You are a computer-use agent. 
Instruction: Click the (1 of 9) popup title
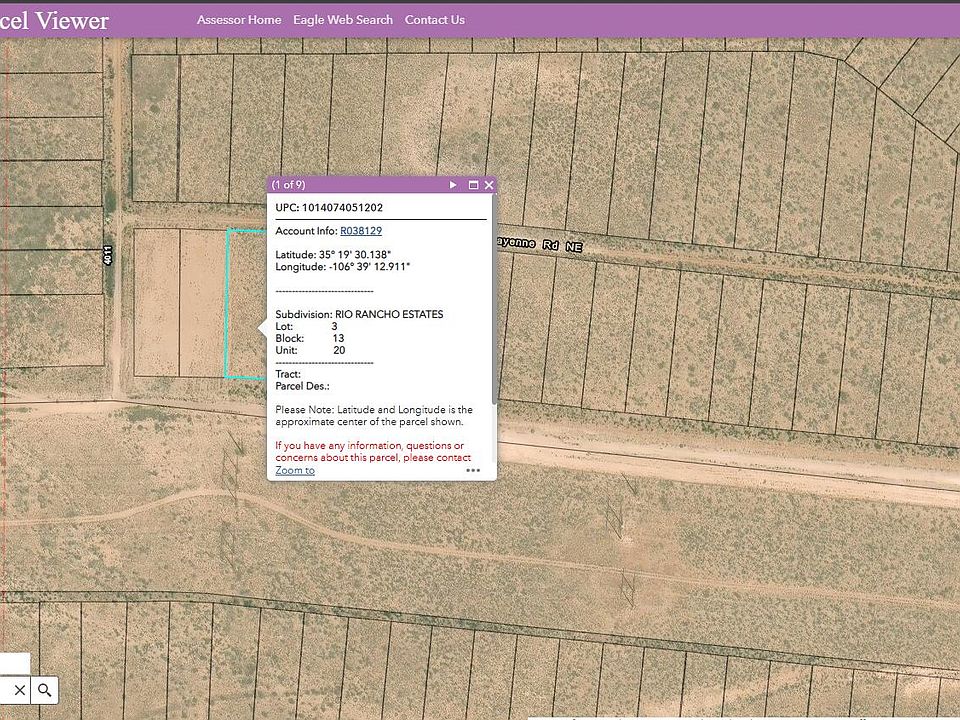pyautogui.click(x=288, y=184)
